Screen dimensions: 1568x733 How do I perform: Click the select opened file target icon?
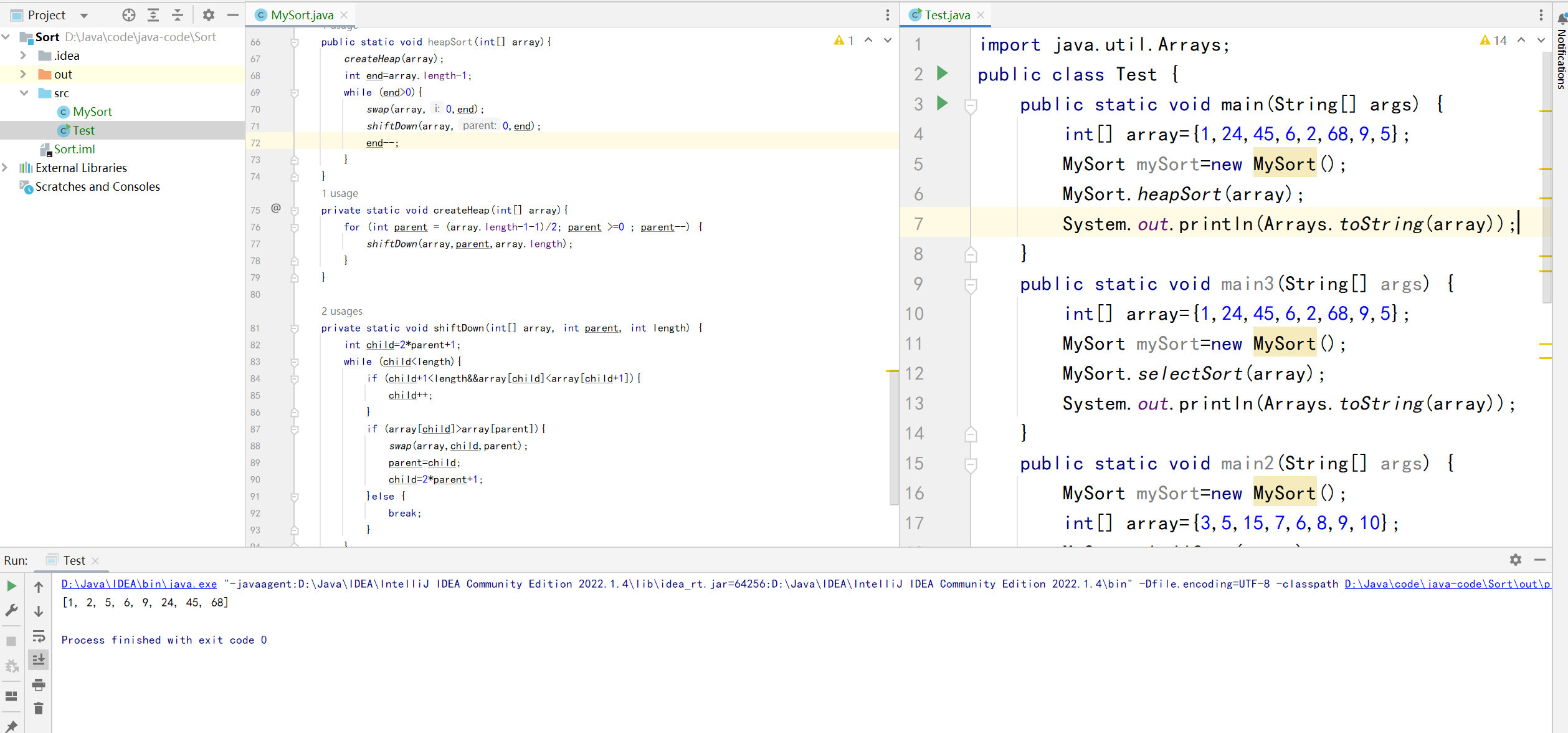(129, 15)
